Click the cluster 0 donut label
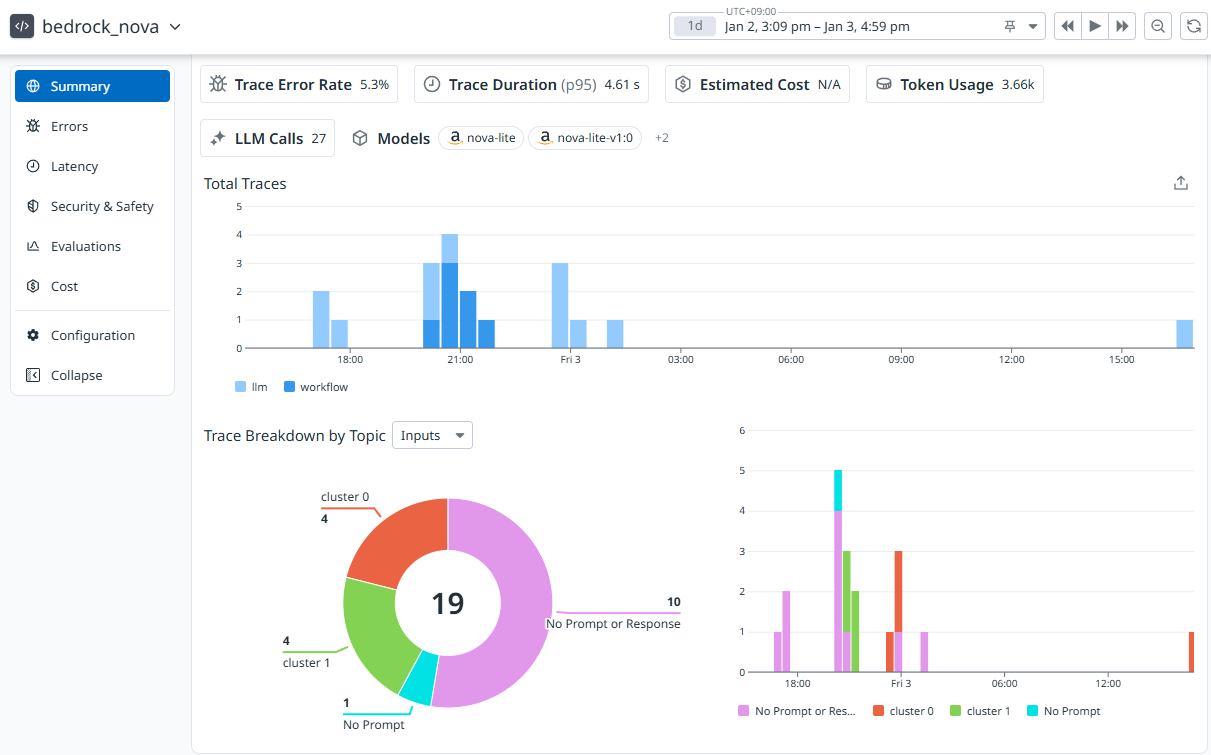The width and height of the screenshot is (1211, 755). point(345,496)
